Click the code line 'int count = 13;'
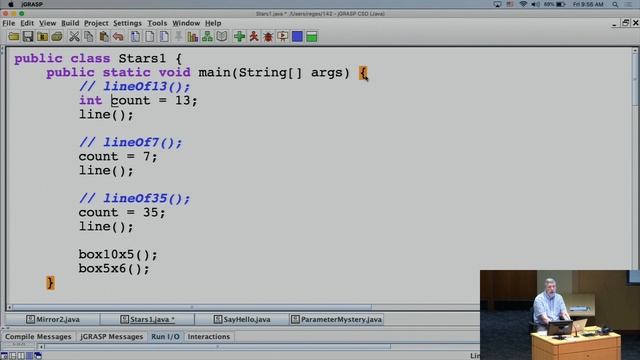Screen dimensions: 640x360 [x=138, y=100]
